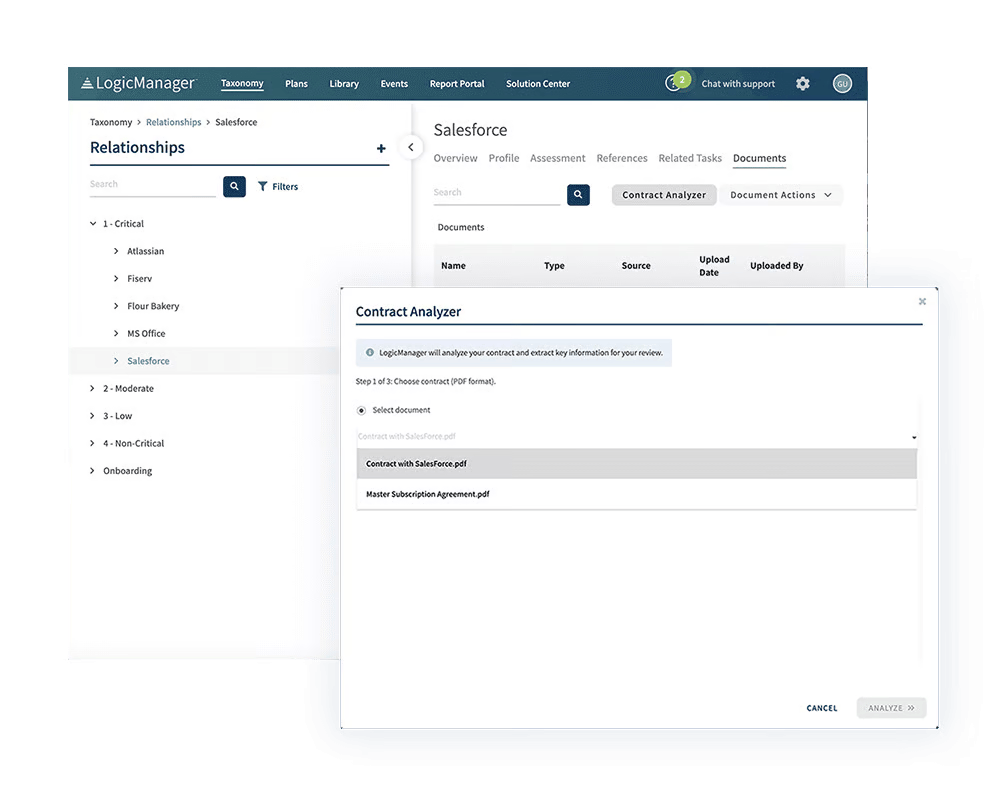The height and width of the screenshot is (785, 1000).
Task: Expand the MS Office tree node
Action: point(116,333)
